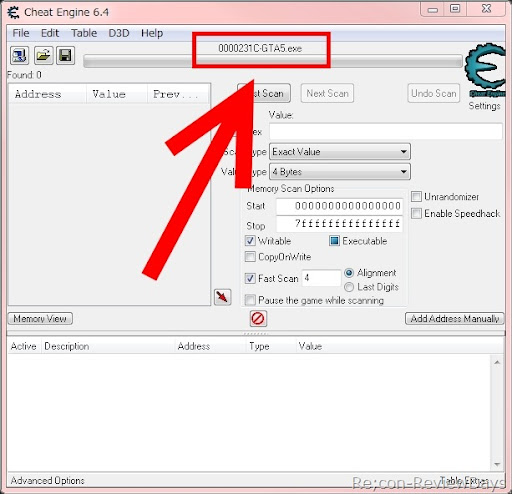Click the Fast Scan alignment value field

pyautogui.click(x=321, y=278)
